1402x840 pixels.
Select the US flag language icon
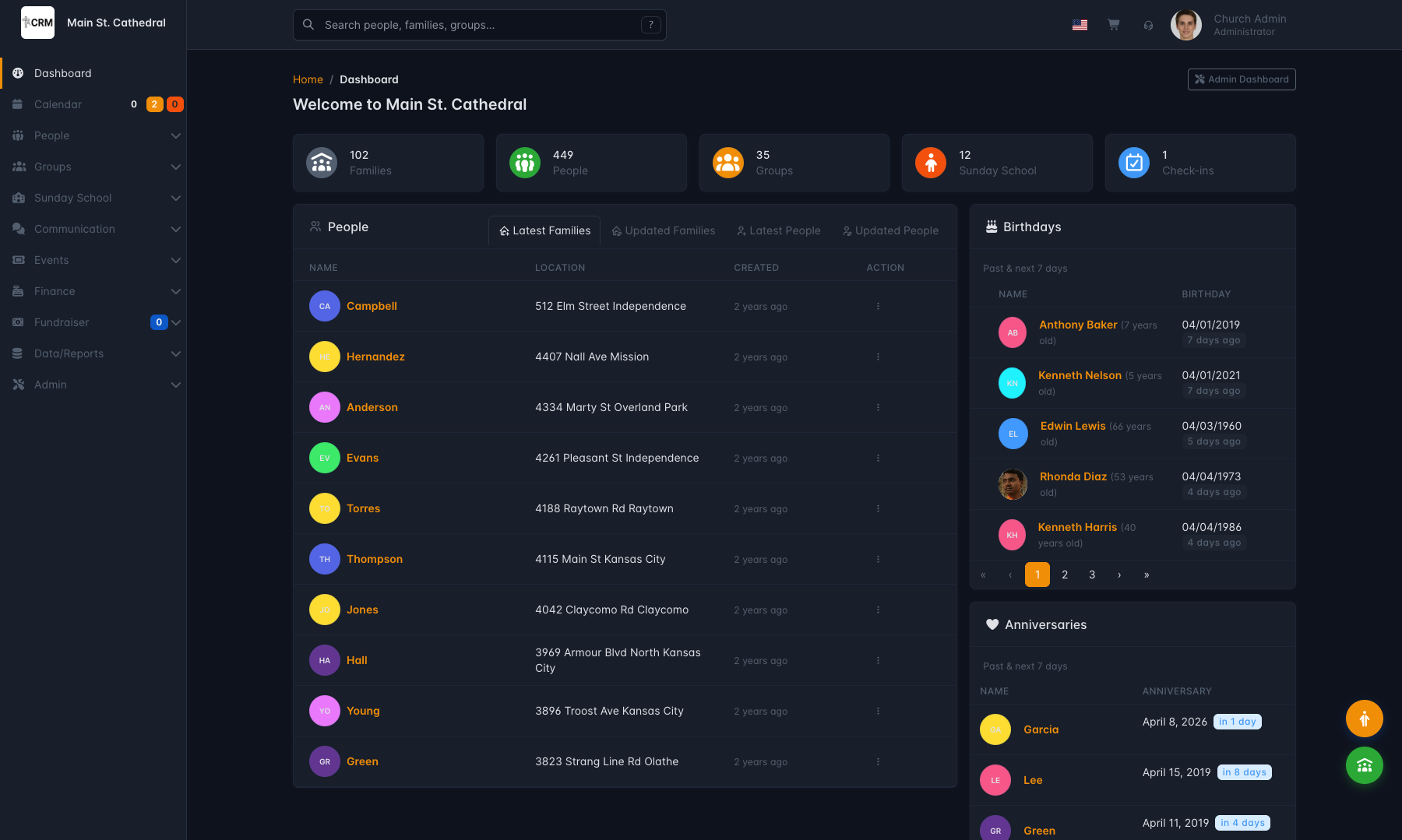(1080, 24)
